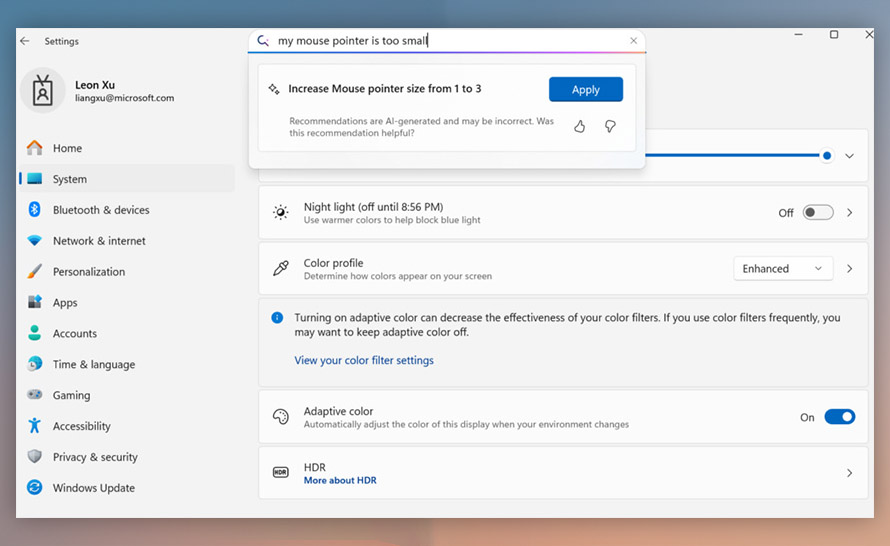
Task: Open Apps settings
Action: (x=127, y=303)
